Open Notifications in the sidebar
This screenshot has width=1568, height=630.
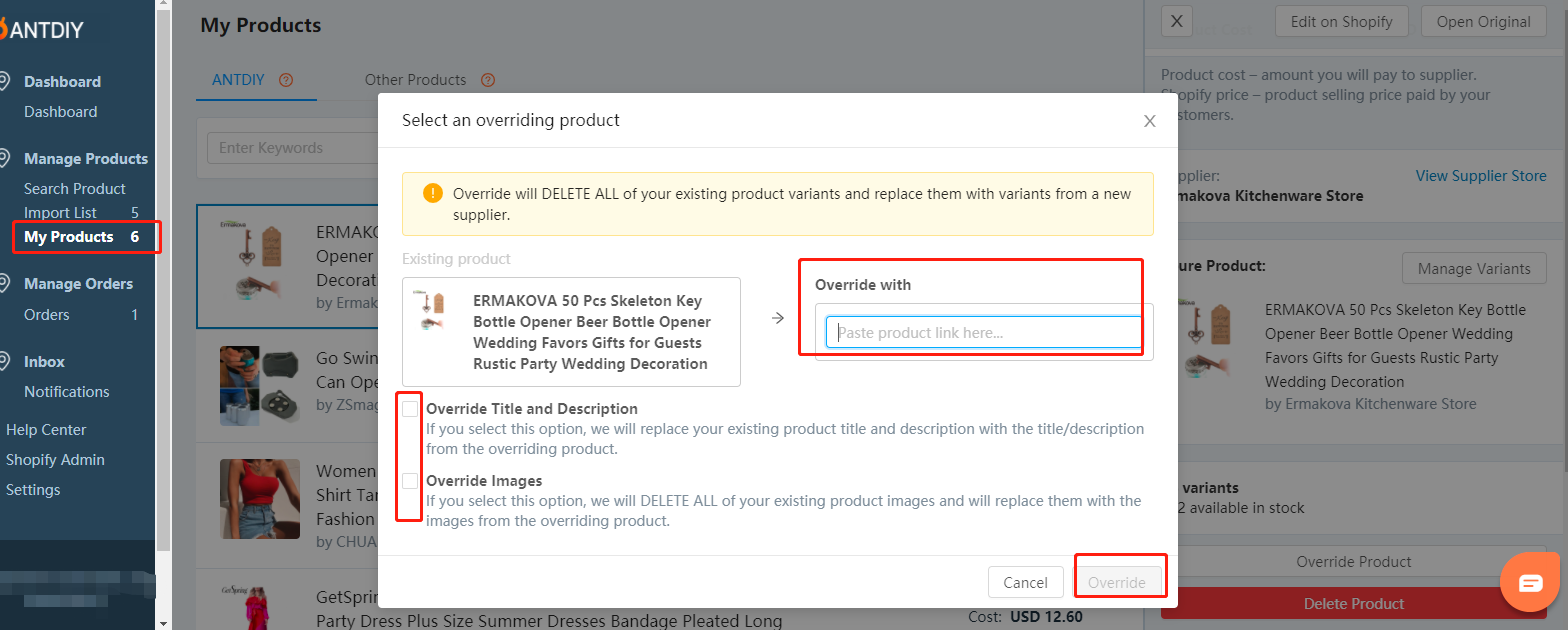[x=67, y=392]
